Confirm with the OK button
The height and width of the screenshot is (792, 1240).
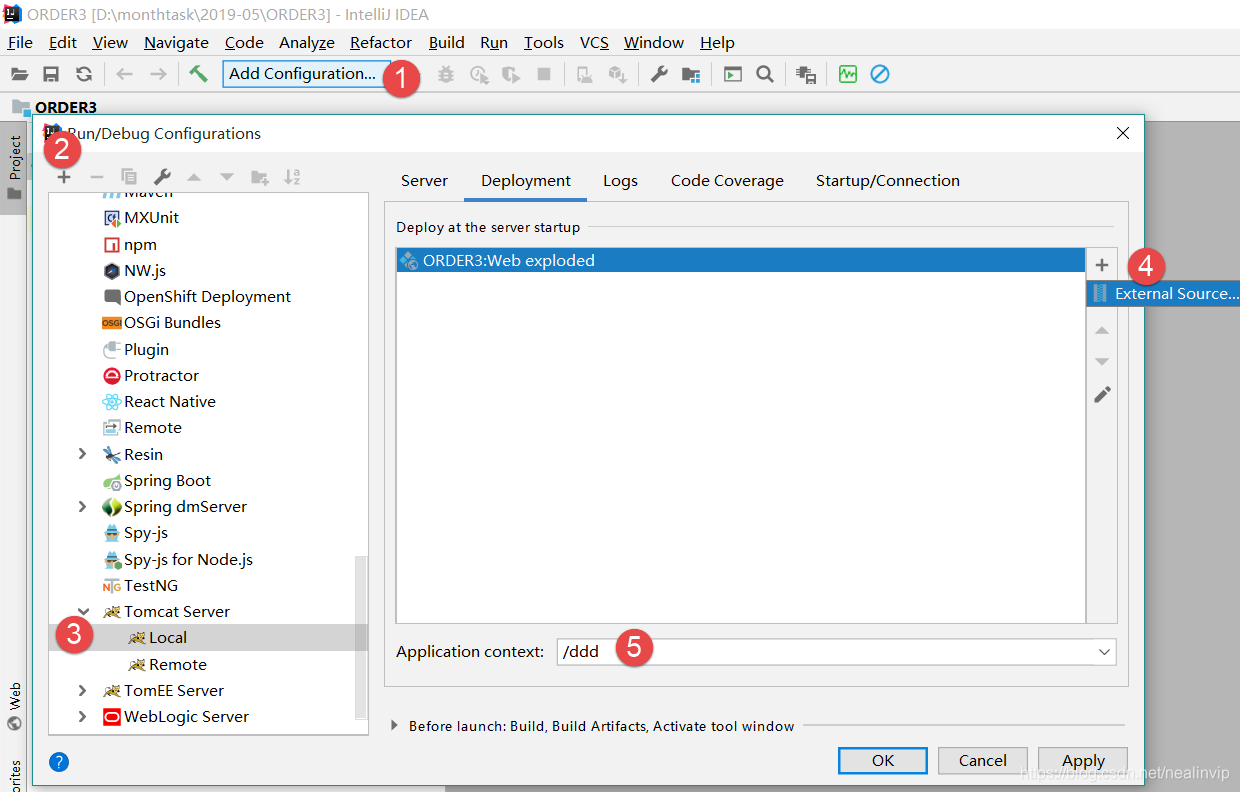(x=883, y=760)
